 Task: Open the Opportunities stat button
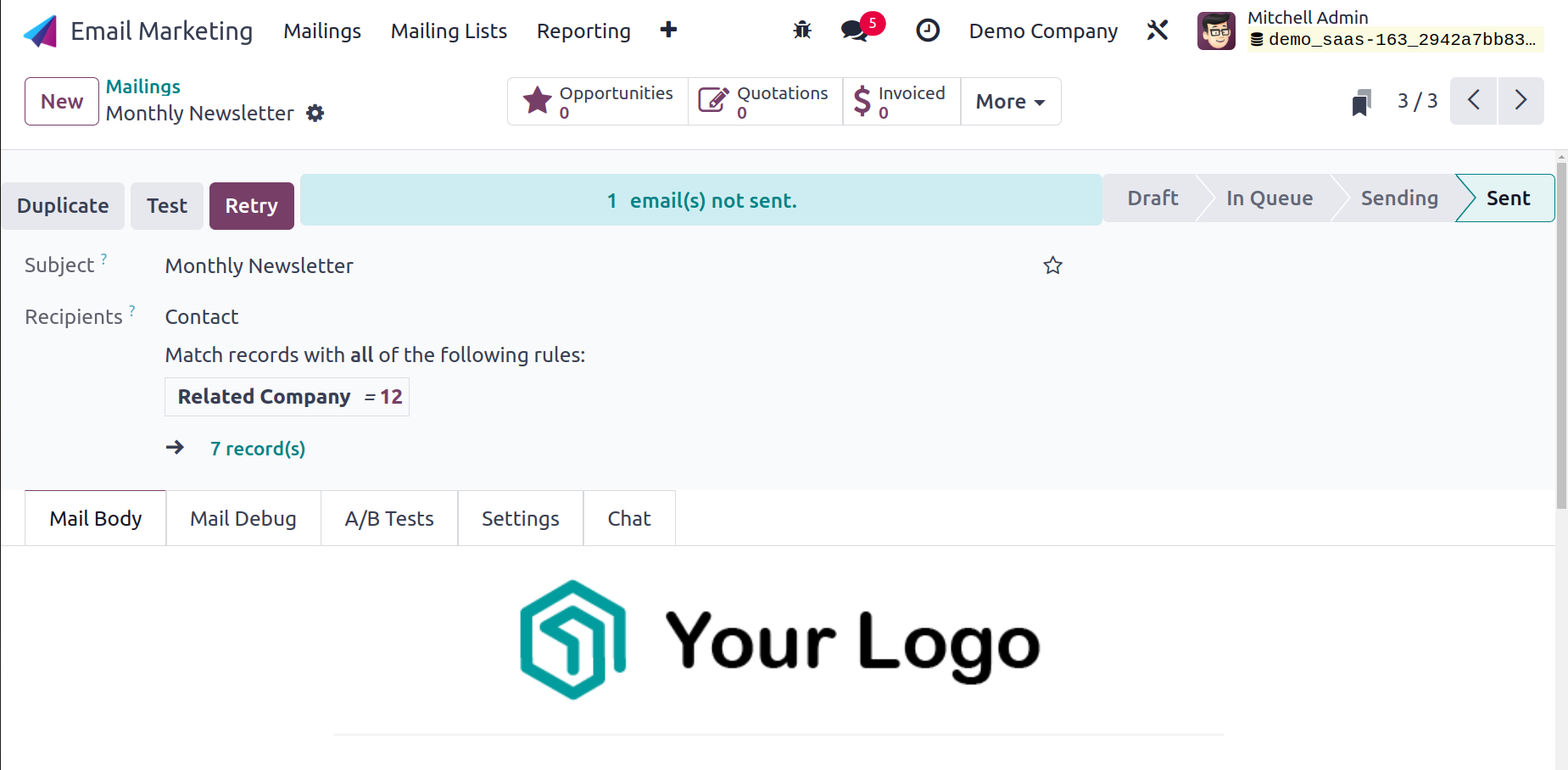[598, 102]
